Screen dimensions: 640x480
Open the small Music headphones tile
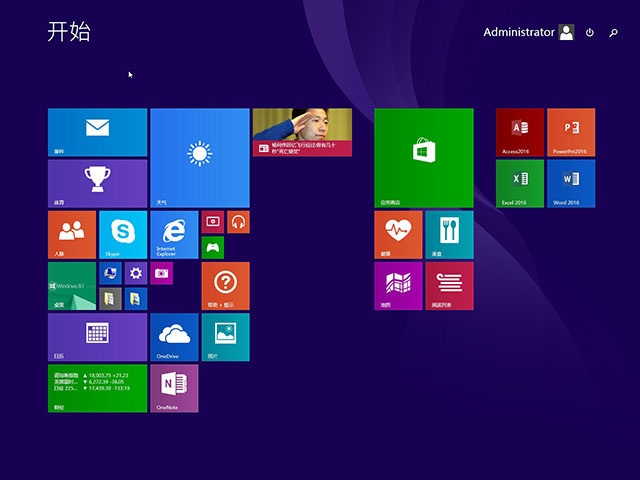pos(238,222)
